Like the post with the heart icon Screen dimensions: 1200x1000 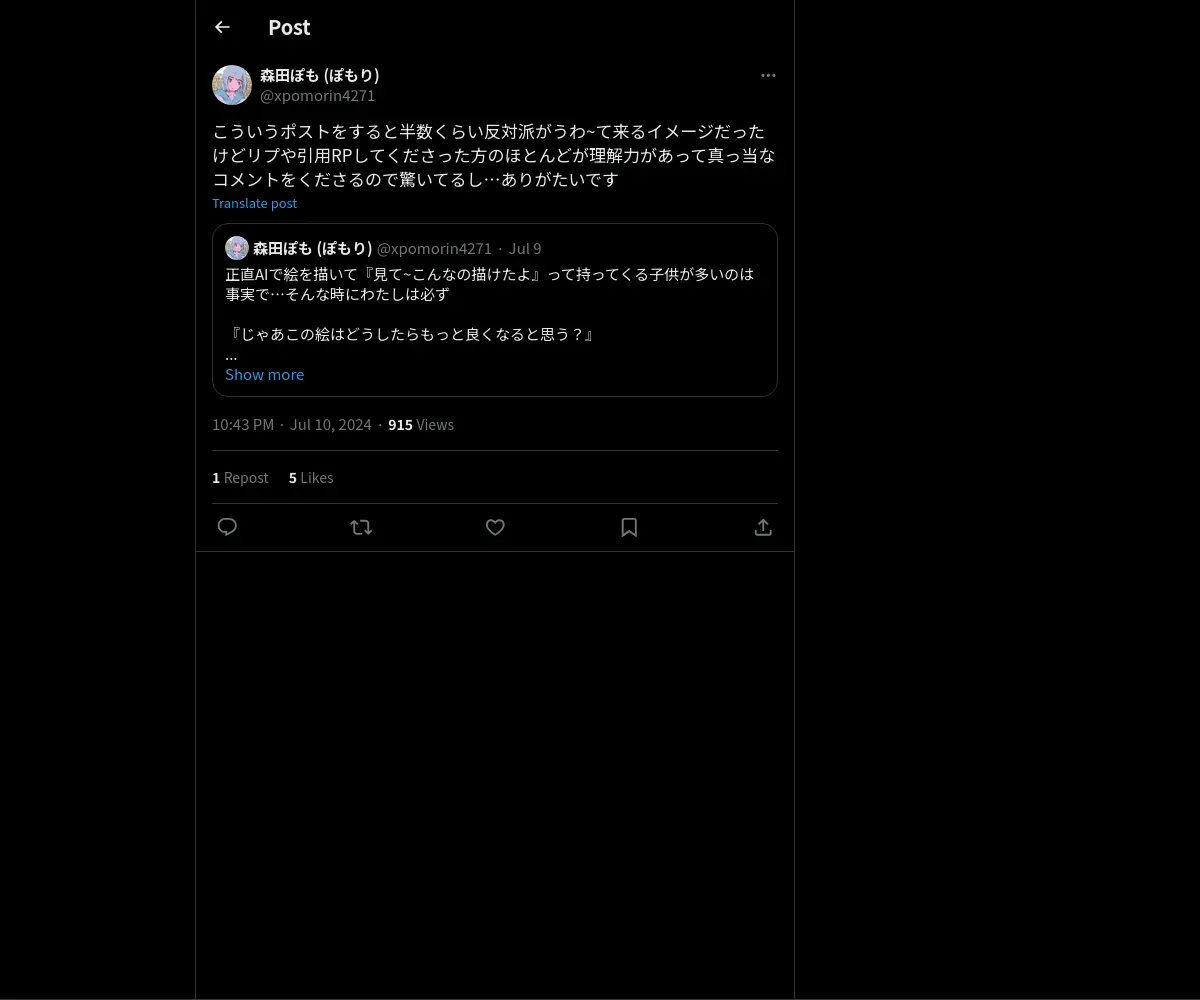(495, 527)
